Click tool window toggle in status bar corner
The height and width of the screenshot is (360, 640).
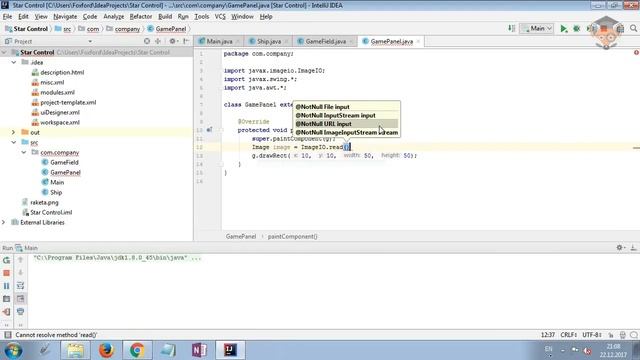7,335
